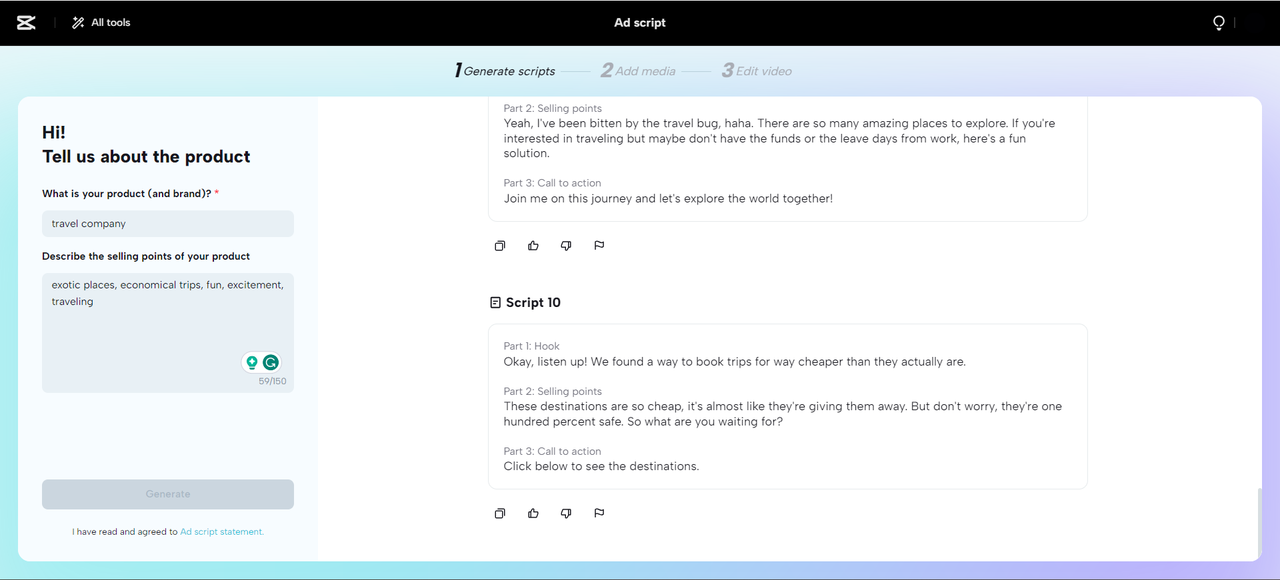This screenshot has height=580, width=1280.
Task: Go to the Add media step
Action: tap(638, 71)
